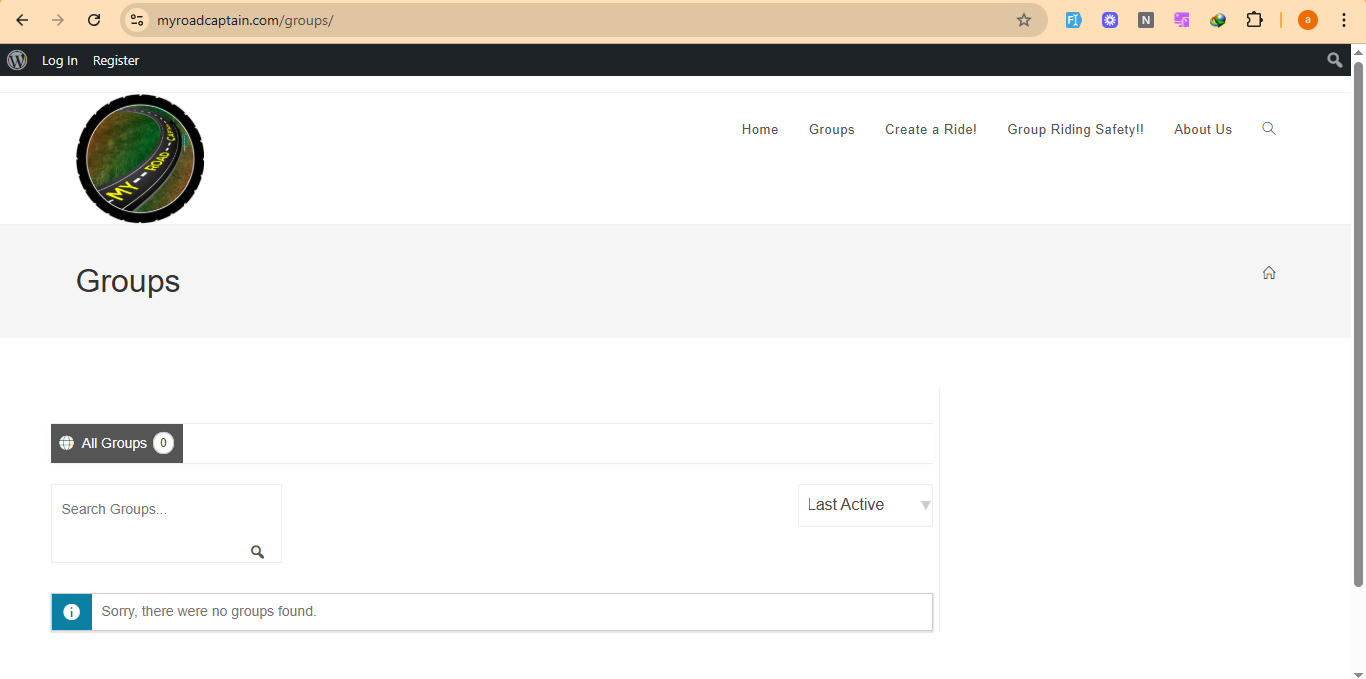Click the admin bar search magnifier icon
The width and height of the screenshot is (1366, 679).
pyautogui.click(x=1334, y=60)
